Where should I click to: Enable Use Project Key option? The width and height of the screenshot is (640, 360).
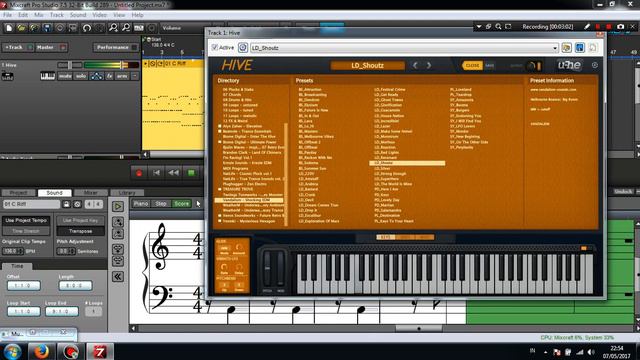[x=80, y=220]
